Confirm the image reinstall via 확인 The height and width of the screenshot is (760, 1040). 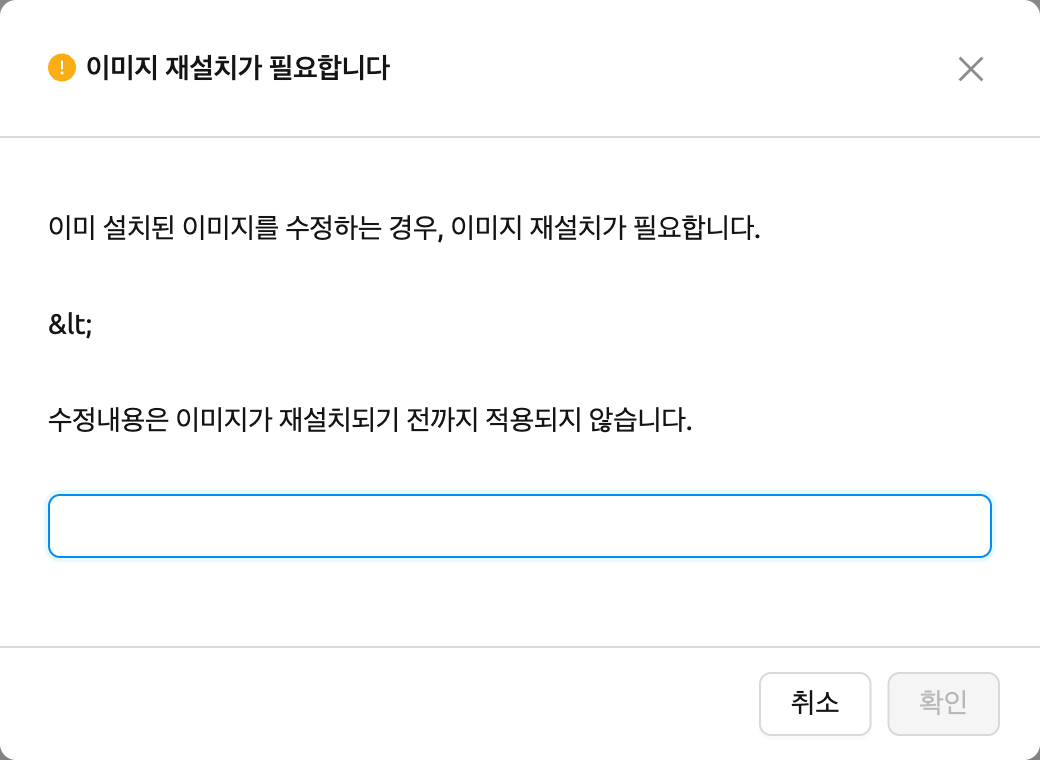click(x=943, y=704)
